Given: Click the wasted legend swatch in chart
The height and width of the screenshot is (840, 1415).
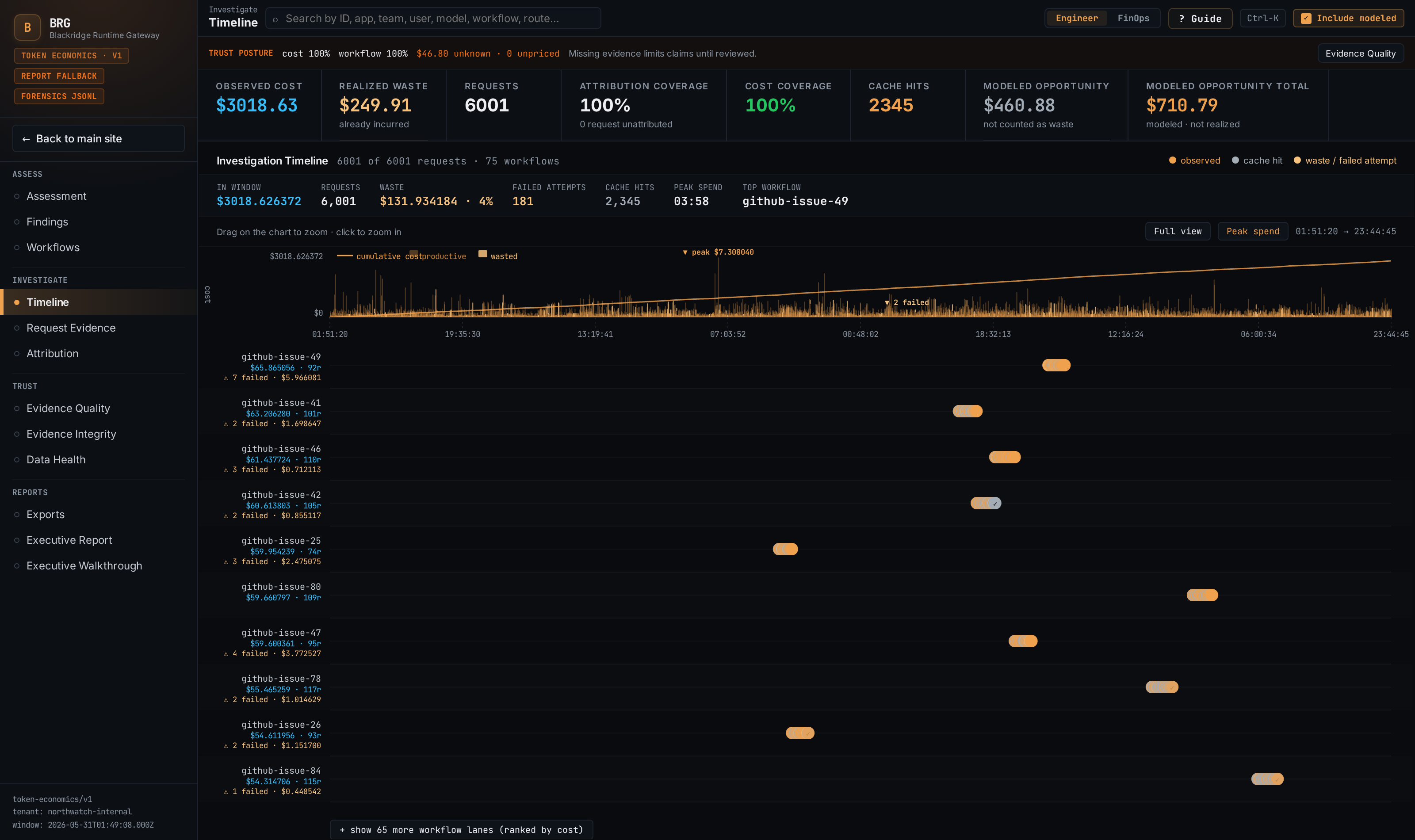Looking at the screenshot, I should (482, 254).
